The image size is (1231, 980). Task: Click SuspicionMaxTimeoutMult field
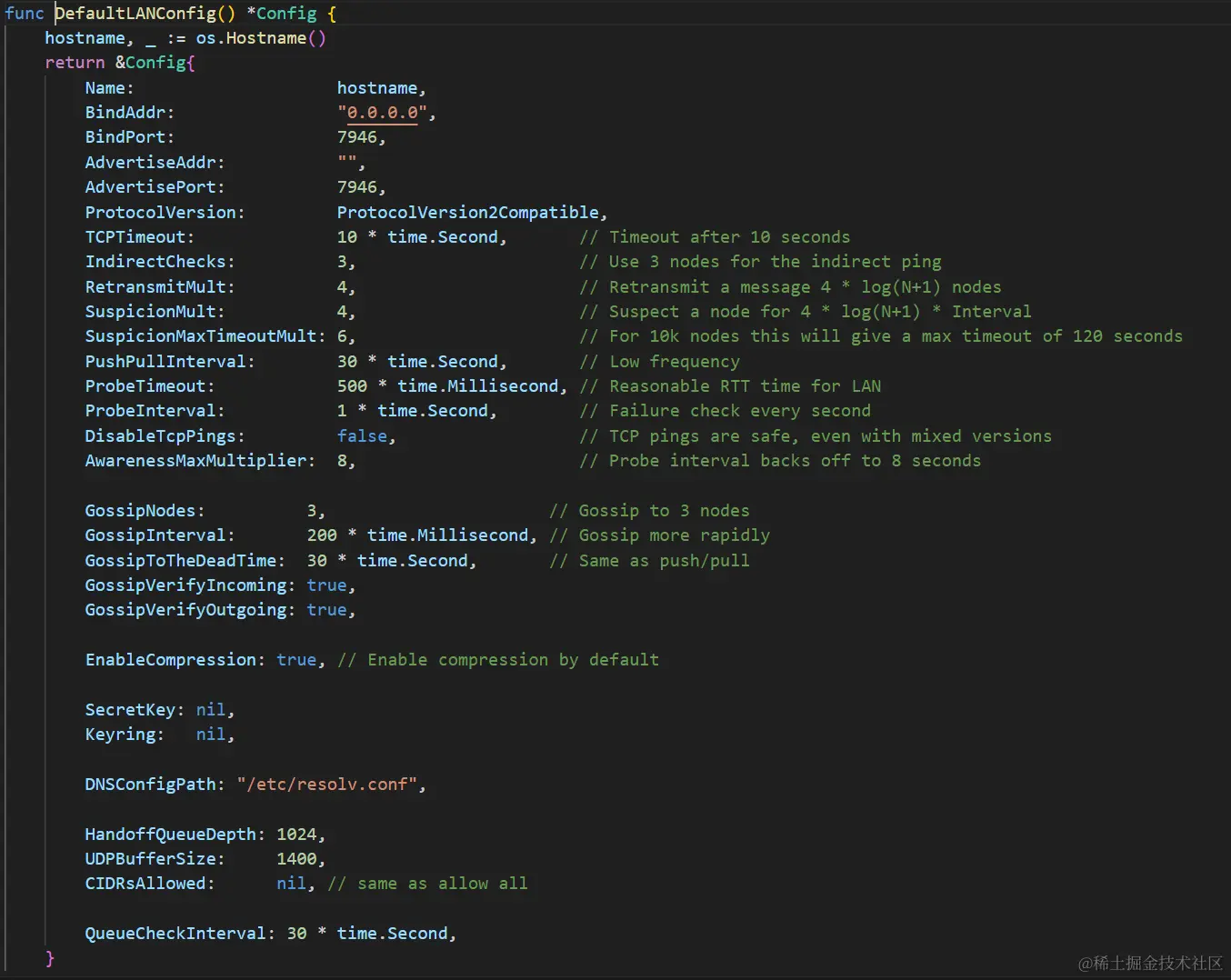[201, 336]
